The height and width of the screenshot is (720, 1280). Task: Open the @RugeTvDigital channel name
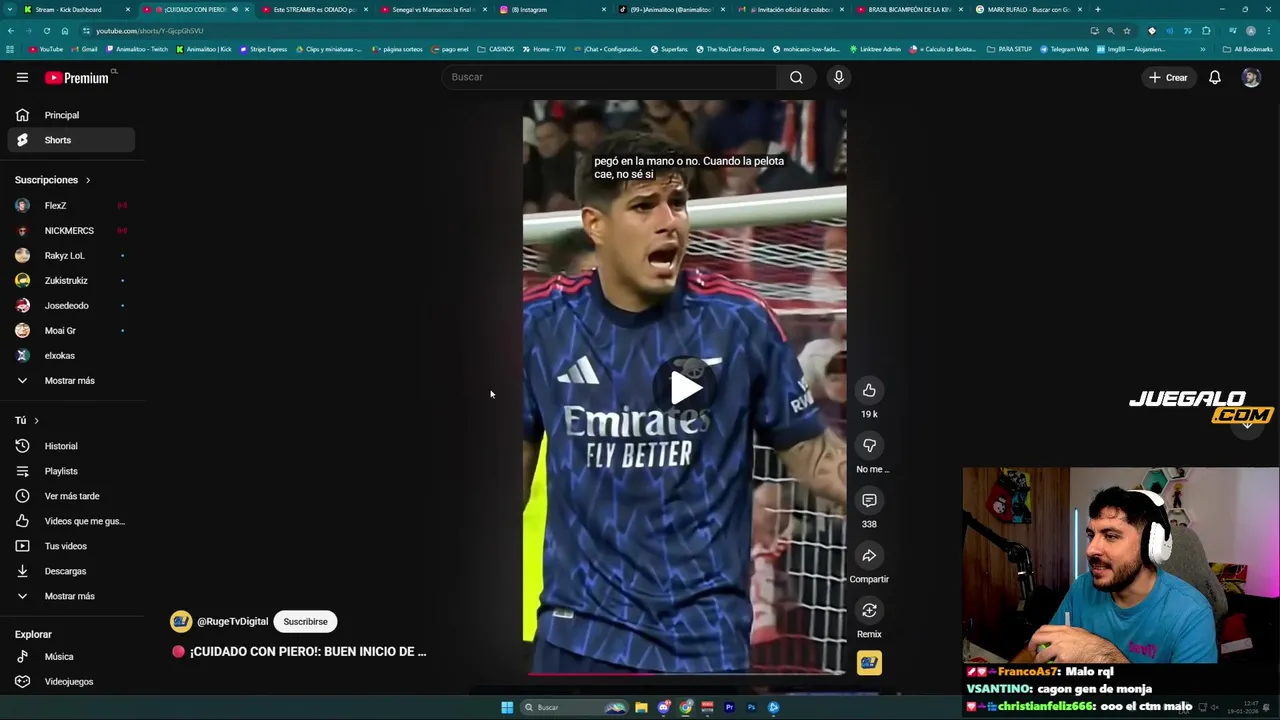tap(232, 621)
